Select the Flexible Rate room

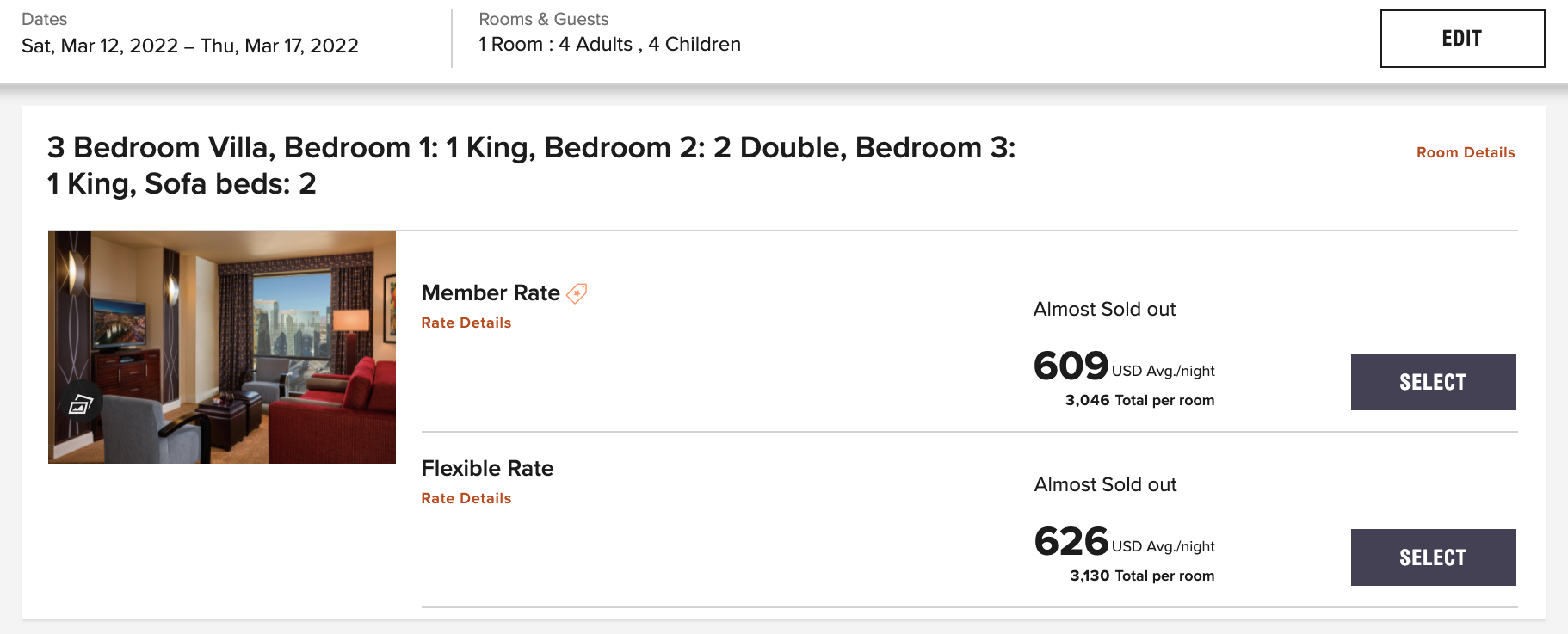pos(1433,557)
